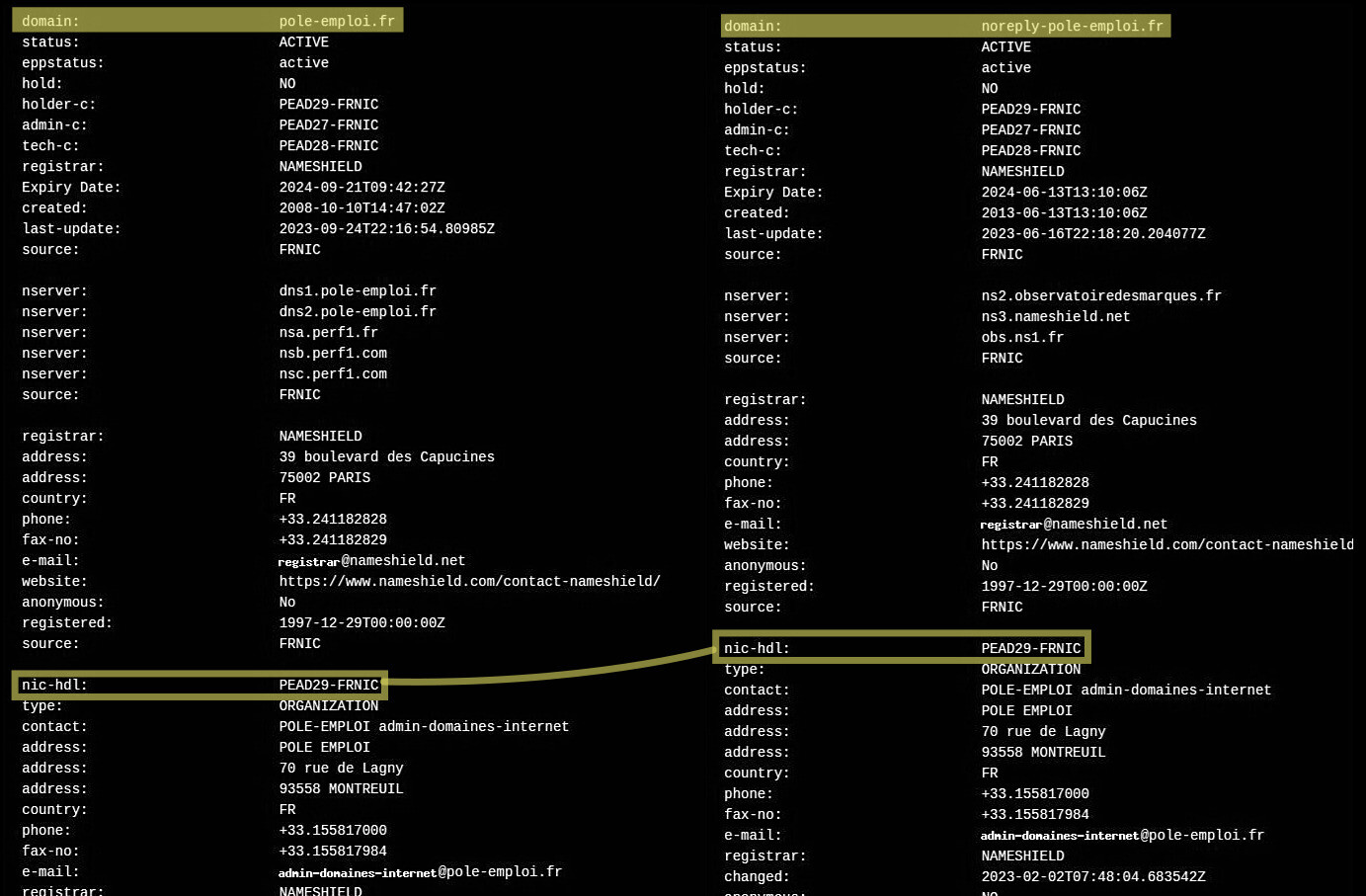
Task: Click holder fax '+33.155817984' in noreply record
Action: (1035, 814)
